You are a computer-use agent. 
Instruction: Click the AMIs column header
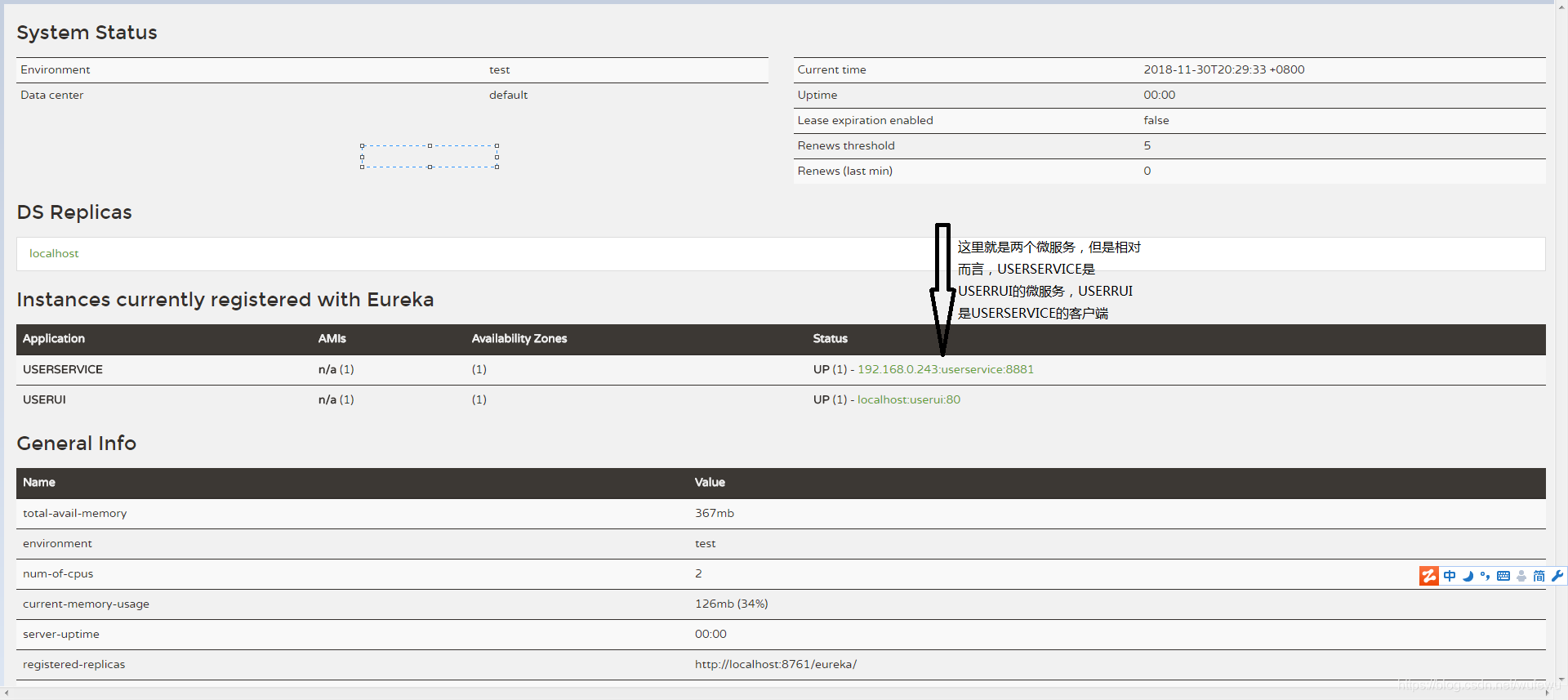coord(332,338)
